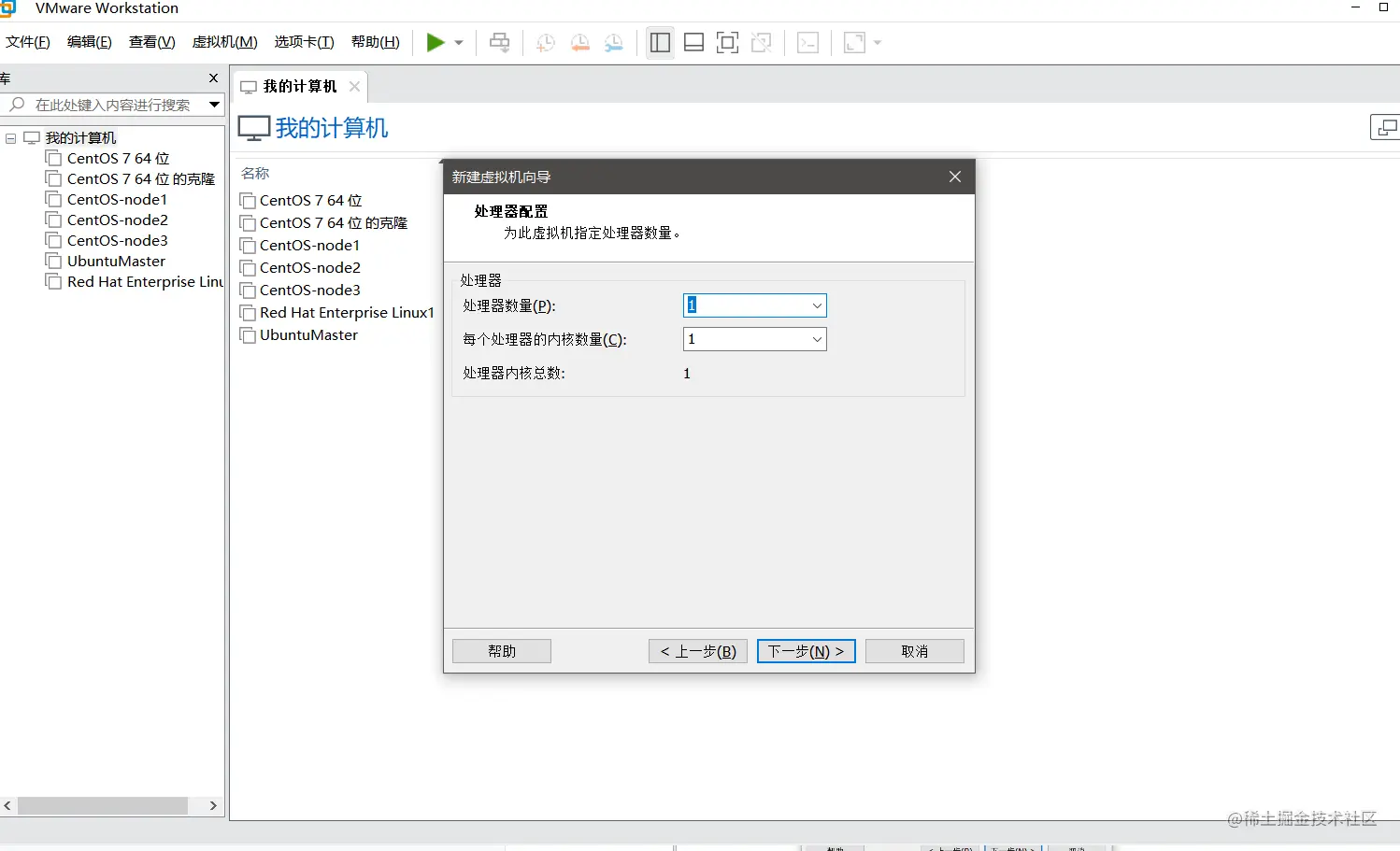Open the 处理器数量 combo box
The height and width of the screenshot is (851, 1400).
(755, 305)
